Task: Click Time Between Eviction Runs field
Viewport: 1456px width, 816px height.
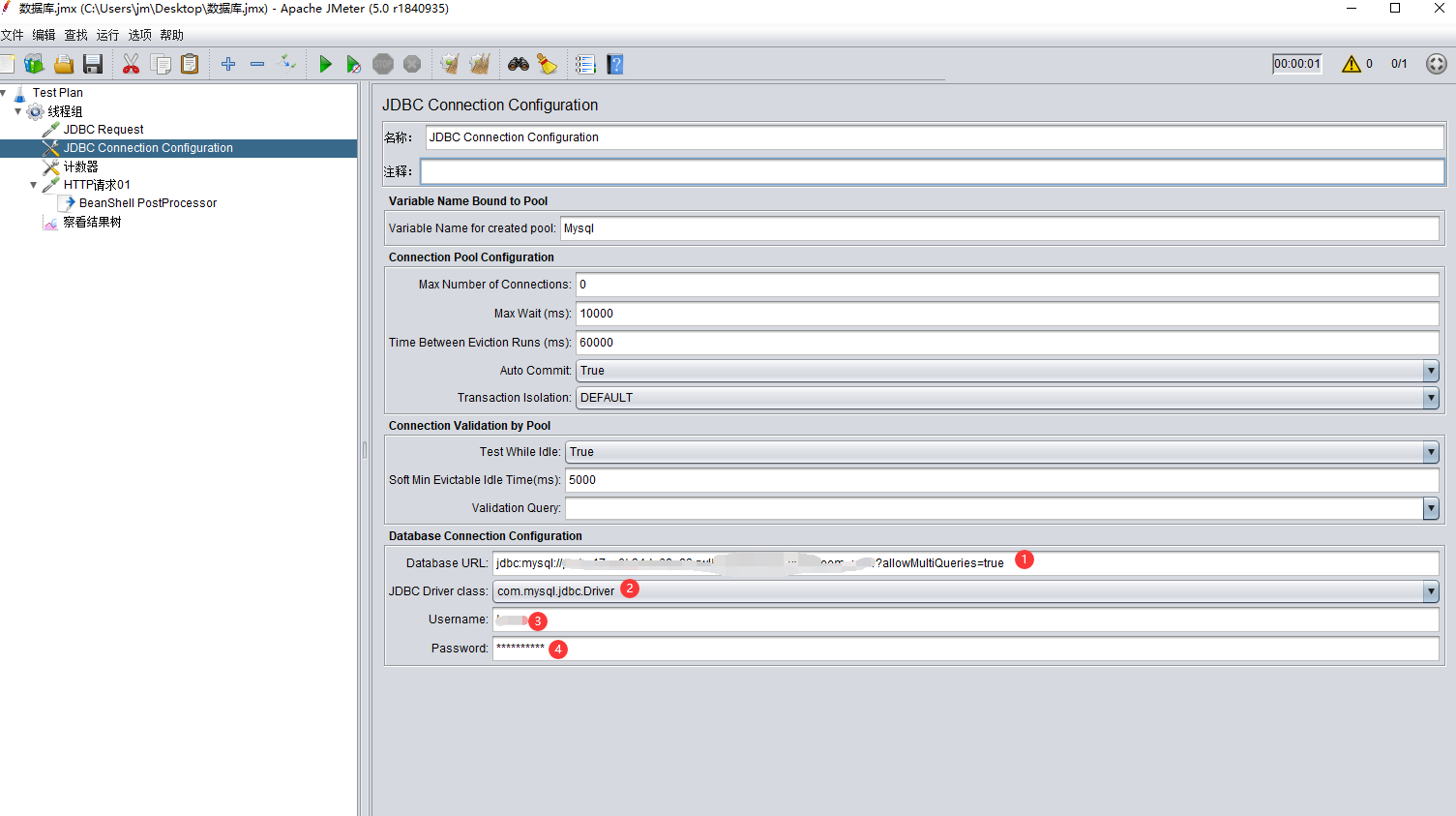Action: tap(1007, 343)
